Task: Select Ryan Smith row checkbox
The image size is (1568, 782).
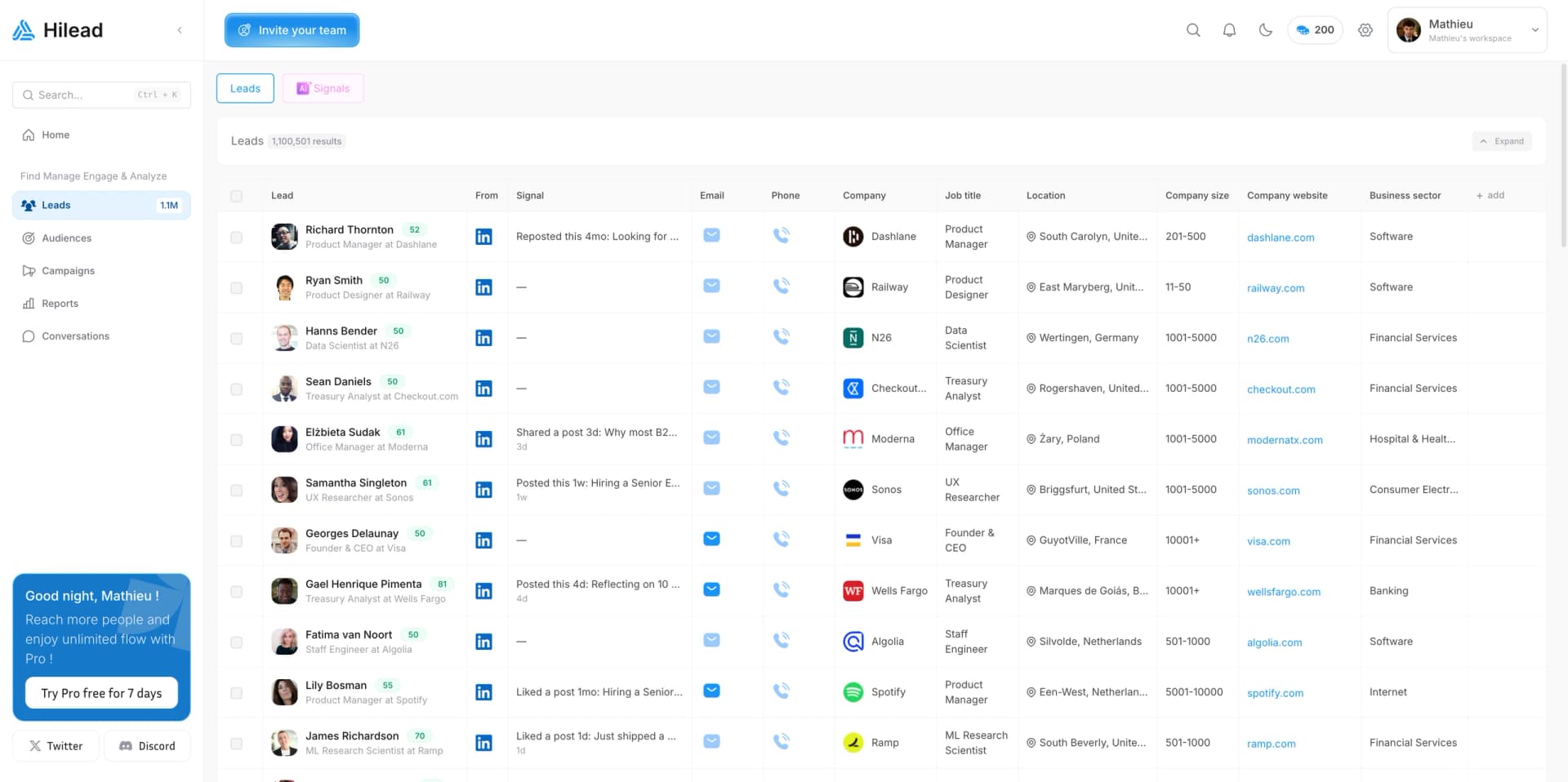Action: tap(236, 288)
